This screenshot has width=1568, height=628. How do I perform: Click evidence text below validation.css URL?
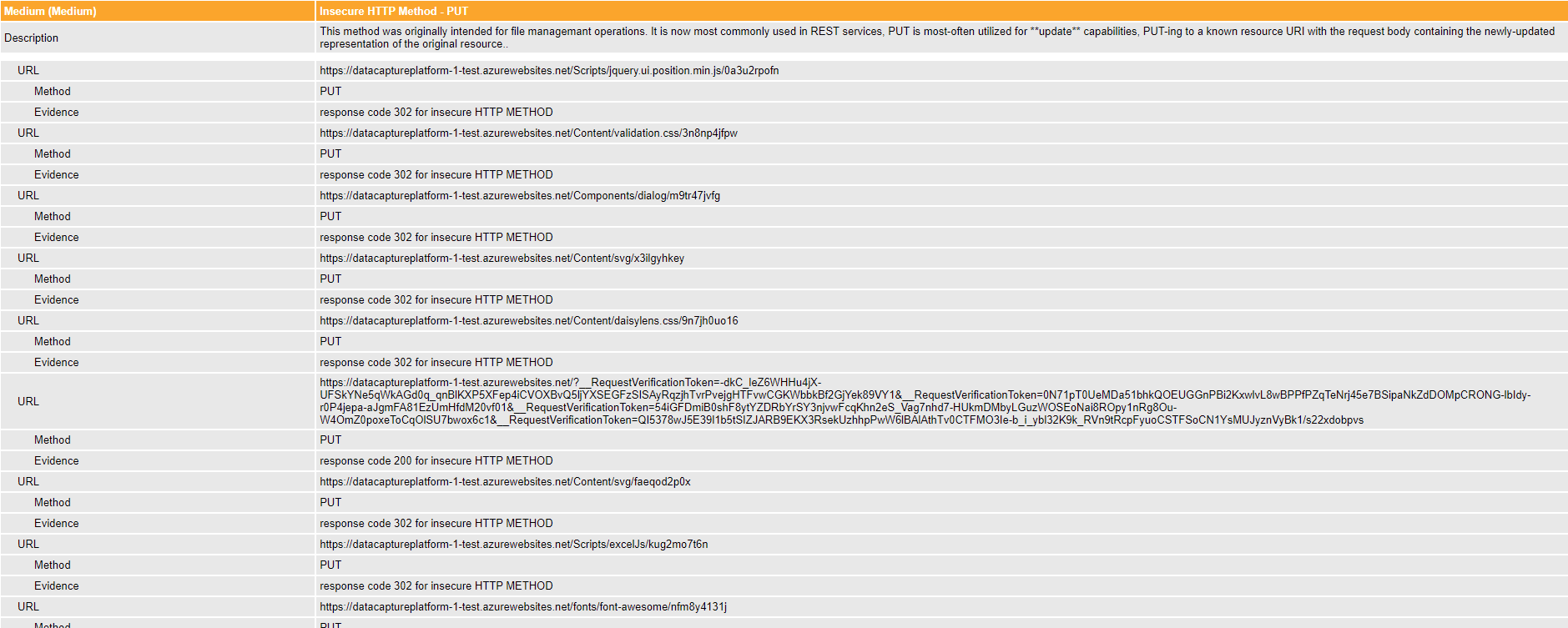436,175
